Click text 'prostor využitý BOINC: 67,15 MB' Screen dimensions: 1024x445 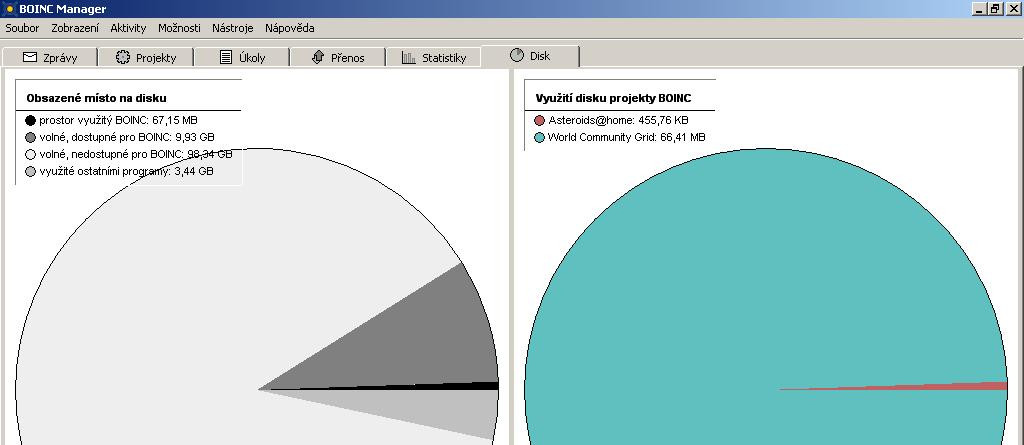click(118, 120)
